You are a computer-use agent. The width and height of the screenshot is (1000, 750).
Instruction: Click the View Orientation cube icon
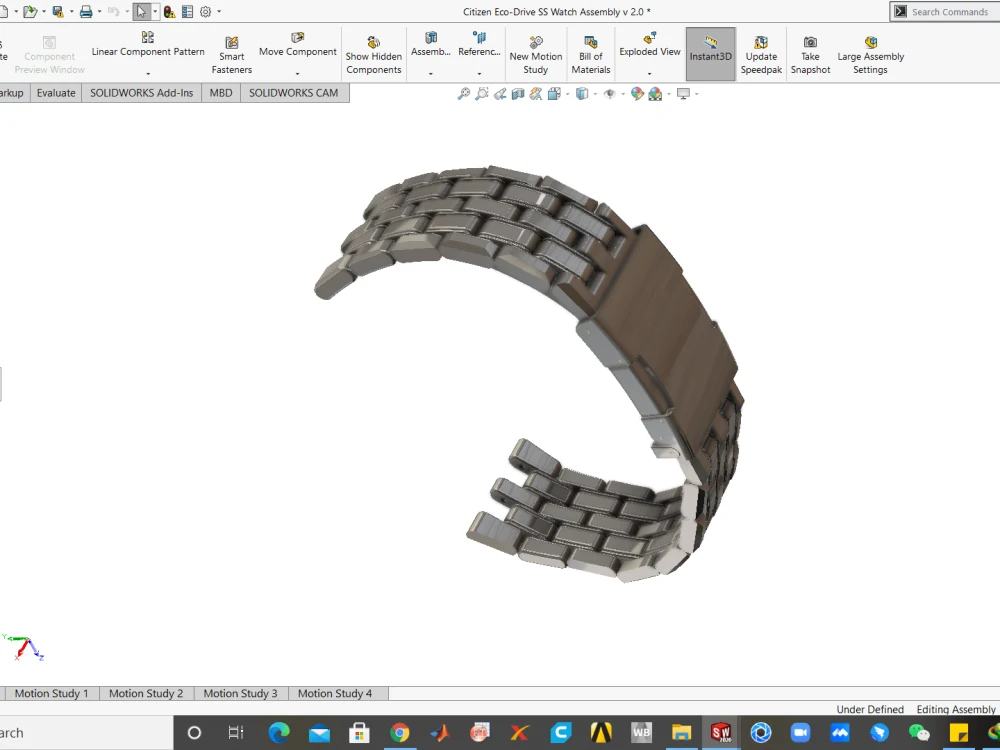554,94
